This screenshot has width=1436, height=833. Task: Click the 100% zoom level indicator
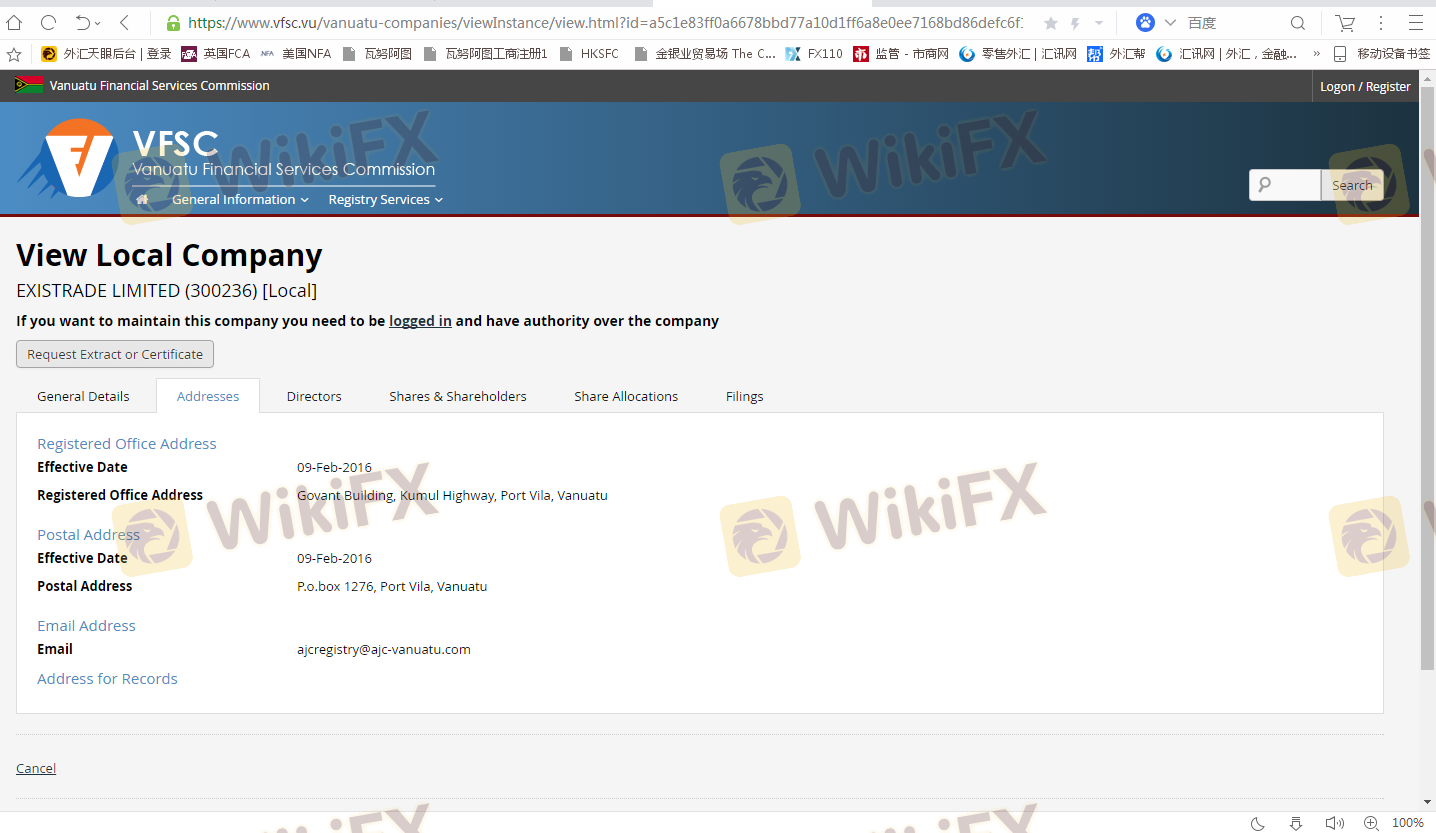coord(1408,823)
